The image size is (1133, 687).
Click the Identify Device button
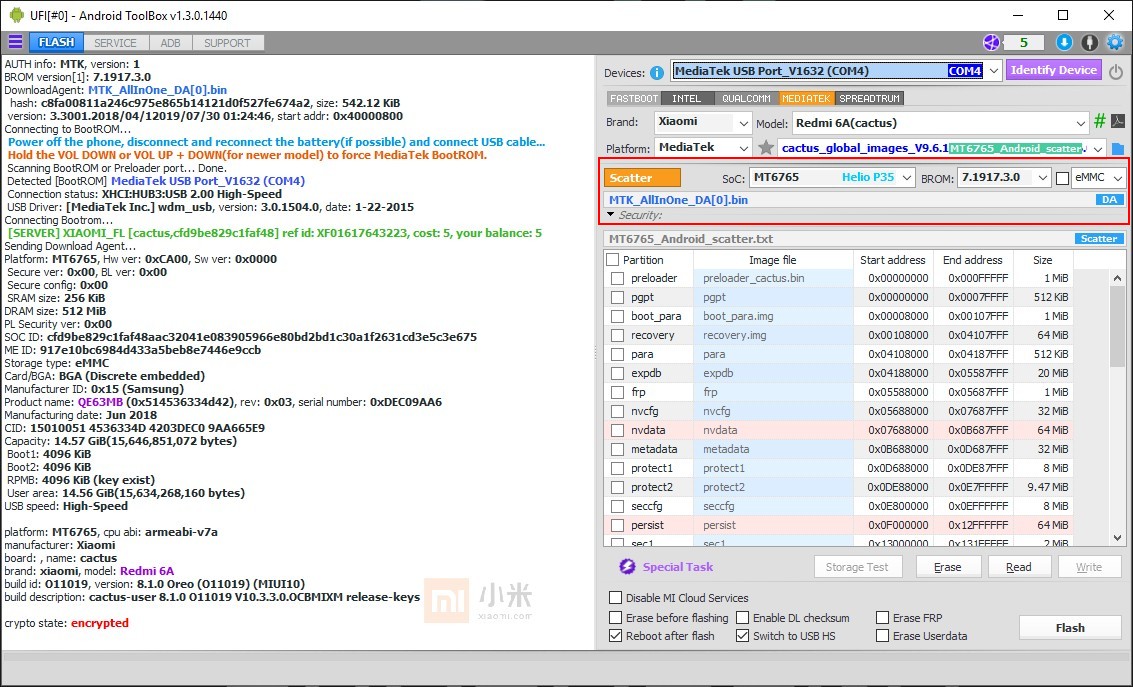(1054, 70)
